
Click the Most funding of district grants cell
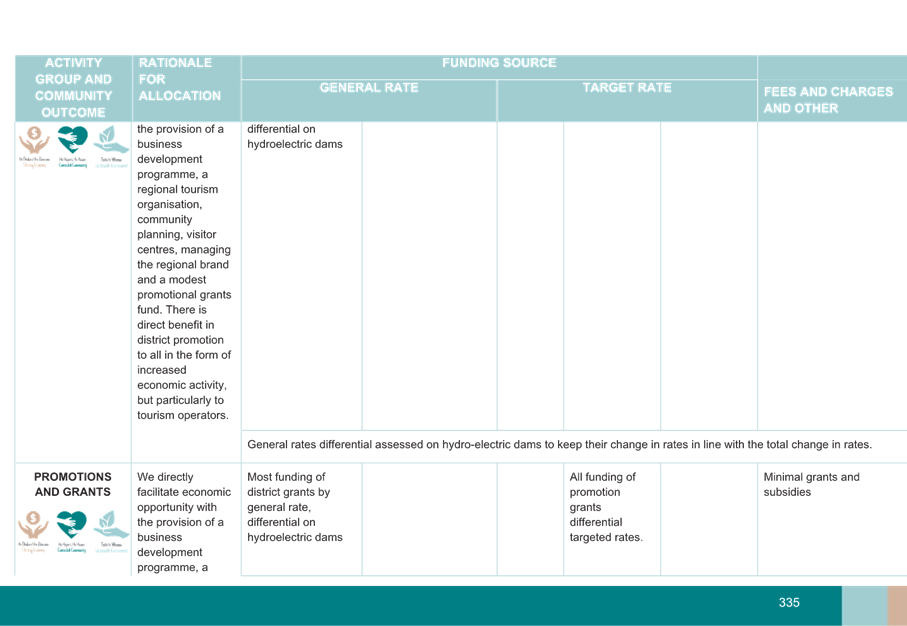295,507
